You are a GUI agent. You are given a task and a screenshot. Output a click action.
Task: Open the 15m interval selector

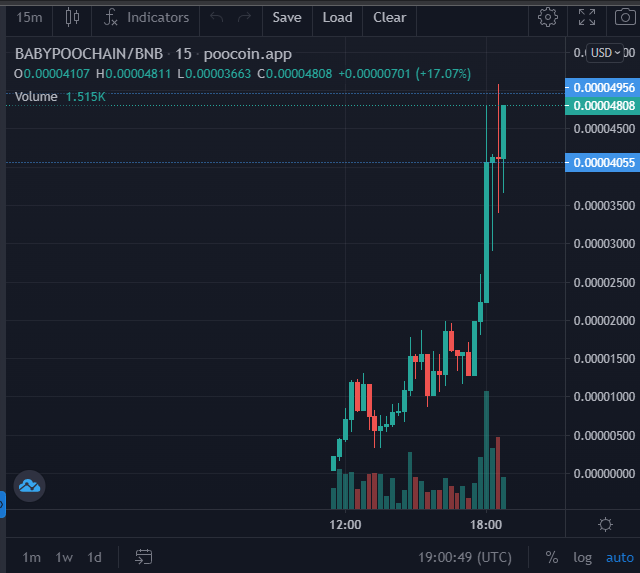pos(29,18)
